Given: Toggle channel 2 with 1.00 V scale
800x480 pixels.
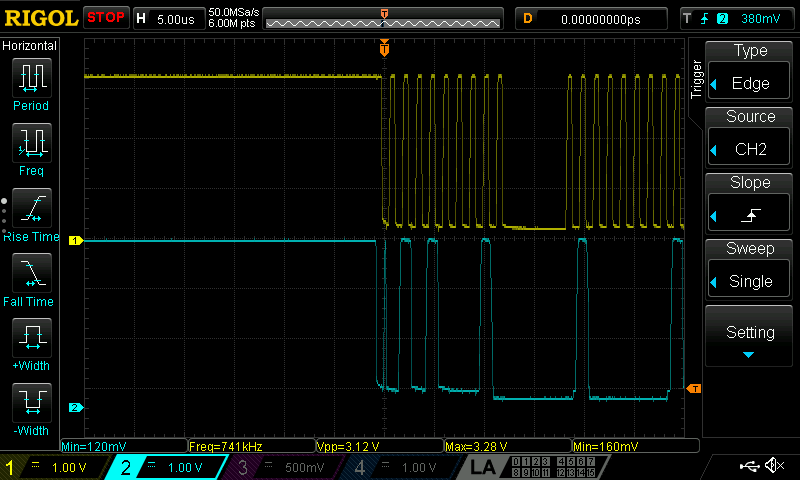Looking at the screenshot, I should (166, 467).
